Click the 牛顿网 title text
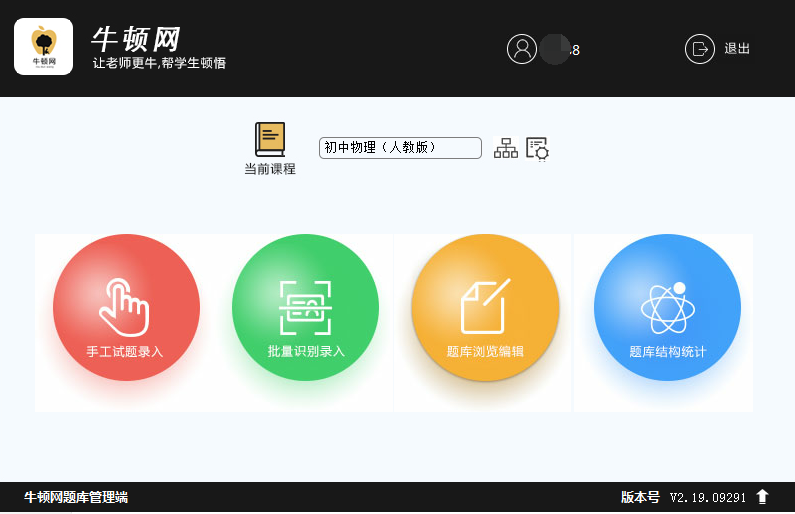 (x=136, y=39)
